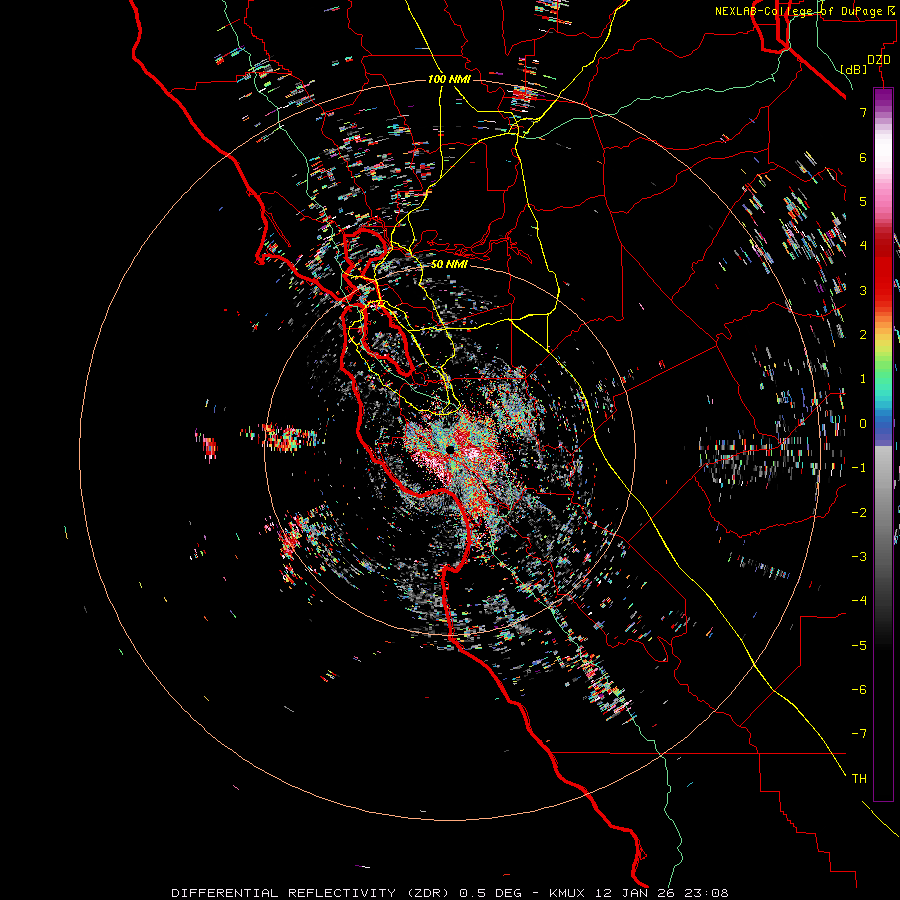Click the 0 value on the color scale
The width and height of the screenshot is (900, 900).
[x=863, y=424]
